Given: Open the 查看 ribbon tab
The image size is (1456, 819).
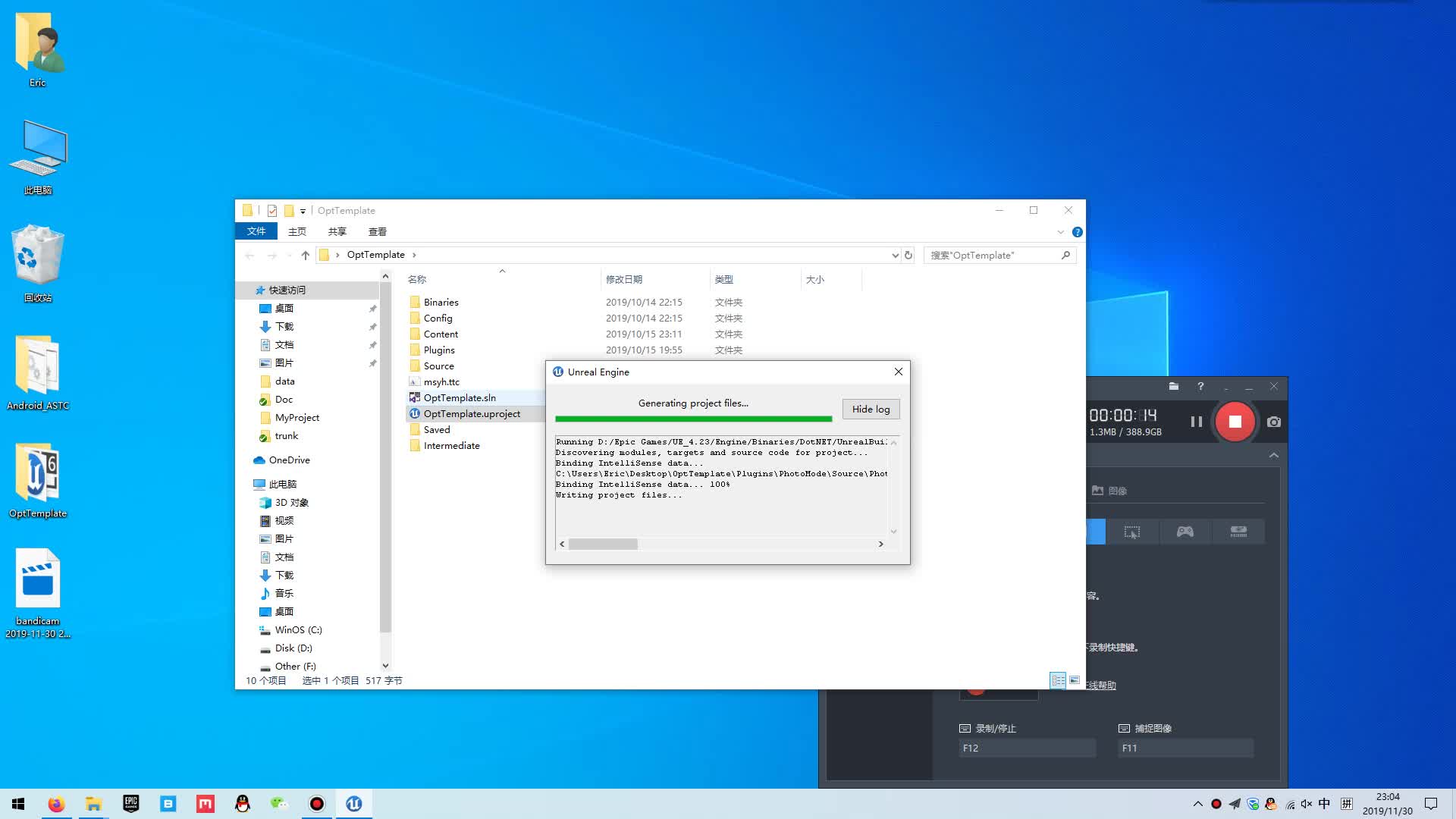Looking at the screenshot, I should click(378, 231).
